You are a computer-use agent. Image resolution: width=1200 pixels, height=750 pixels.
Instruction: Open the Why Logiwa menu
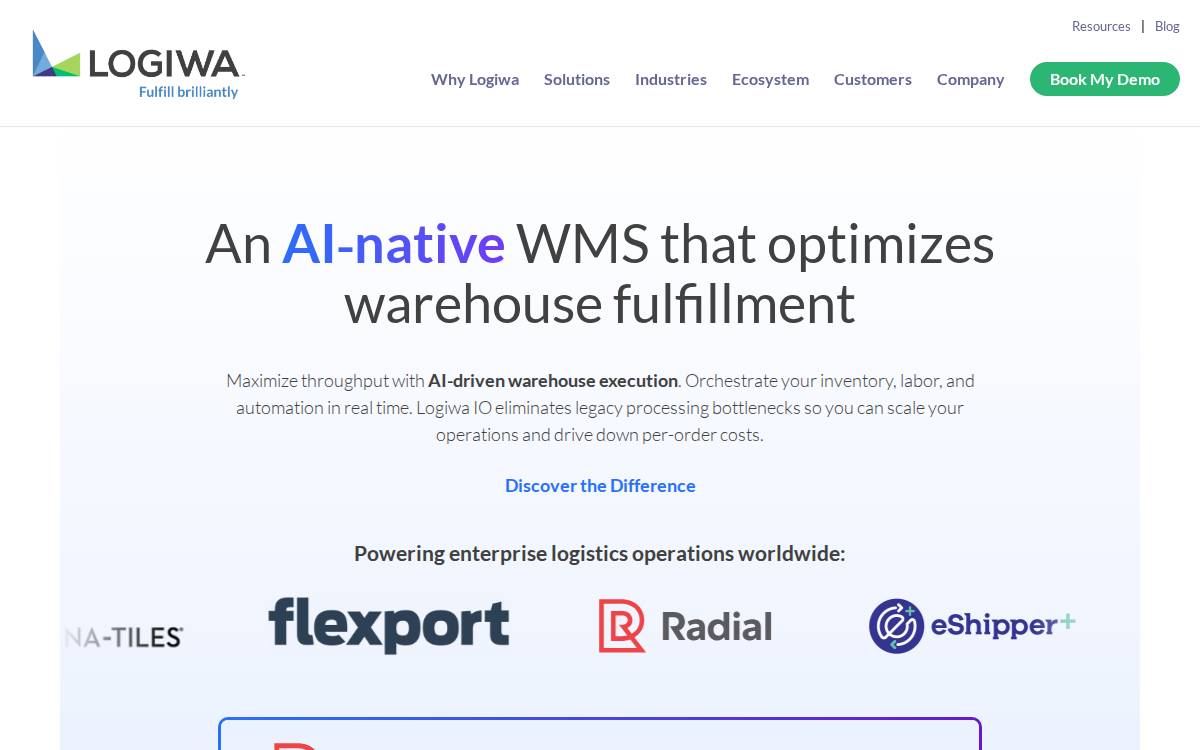click(475, 79)
